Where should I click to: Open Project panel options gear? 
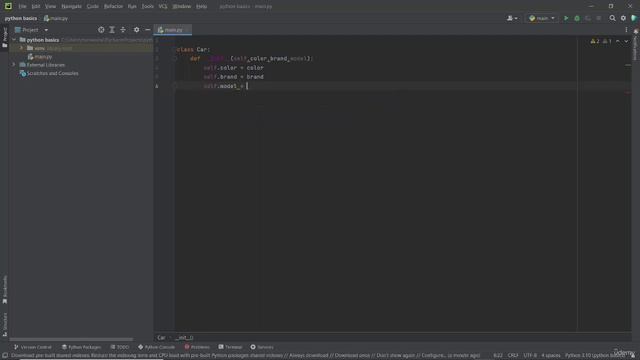(136, 30)
